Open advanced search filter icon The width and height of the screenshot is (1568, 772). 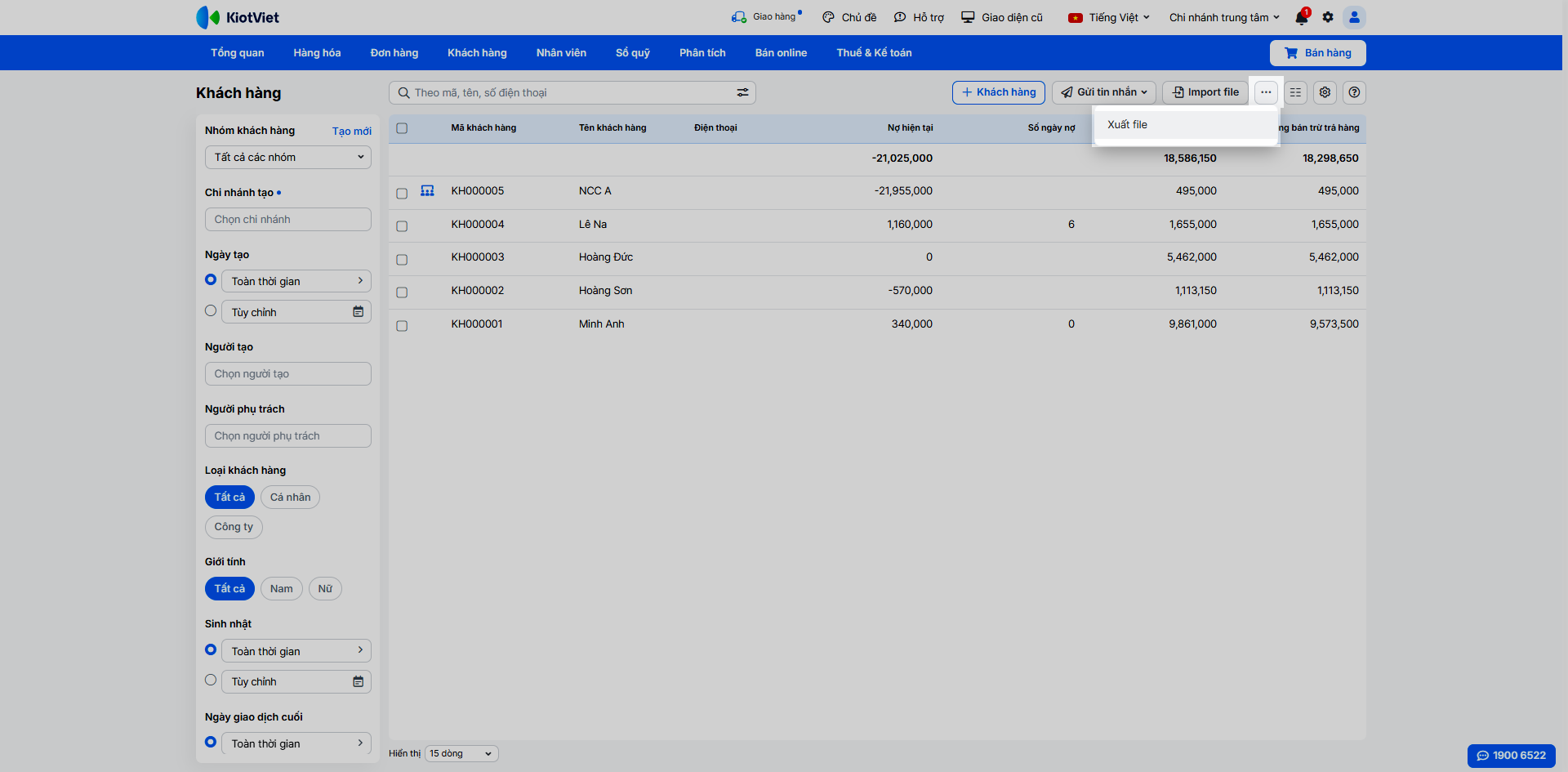point(742,93)
